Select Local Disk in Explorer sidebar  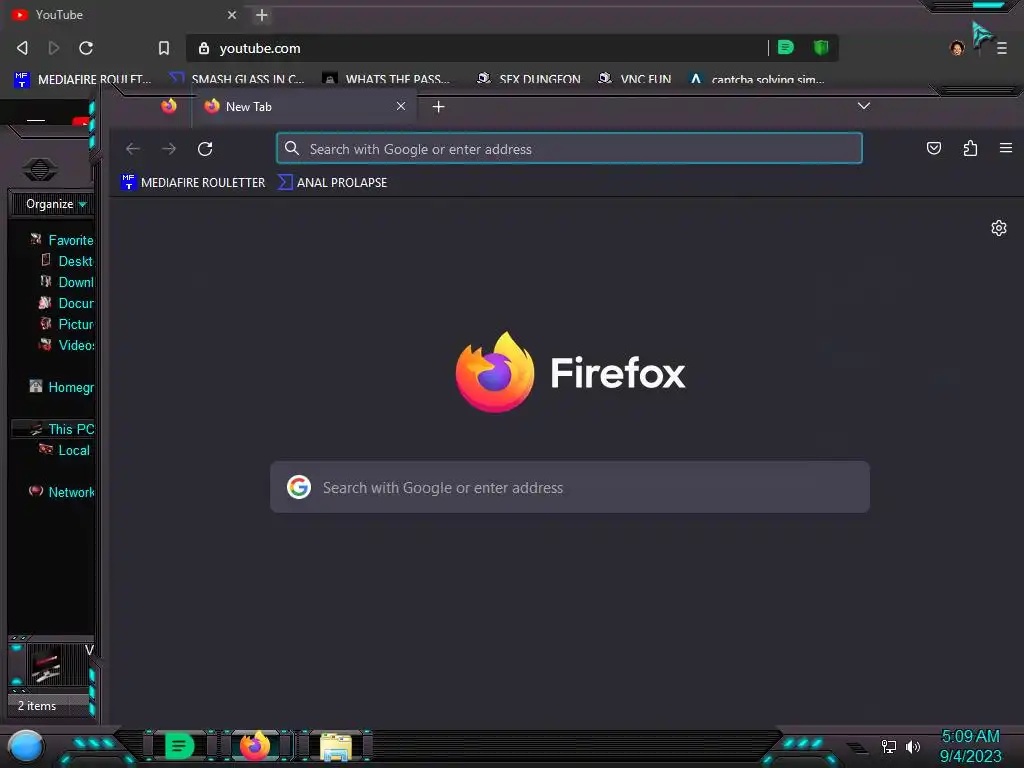tap(65, 450)
